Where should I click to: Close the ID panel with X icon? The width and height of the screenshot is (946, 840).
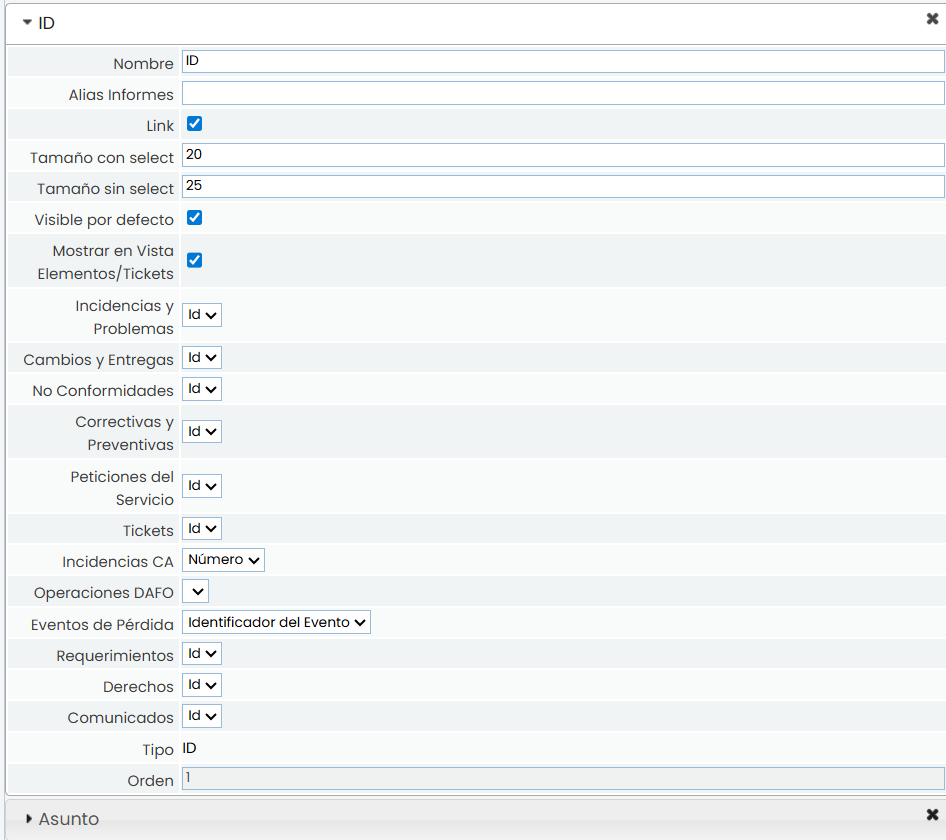(932, 19)
